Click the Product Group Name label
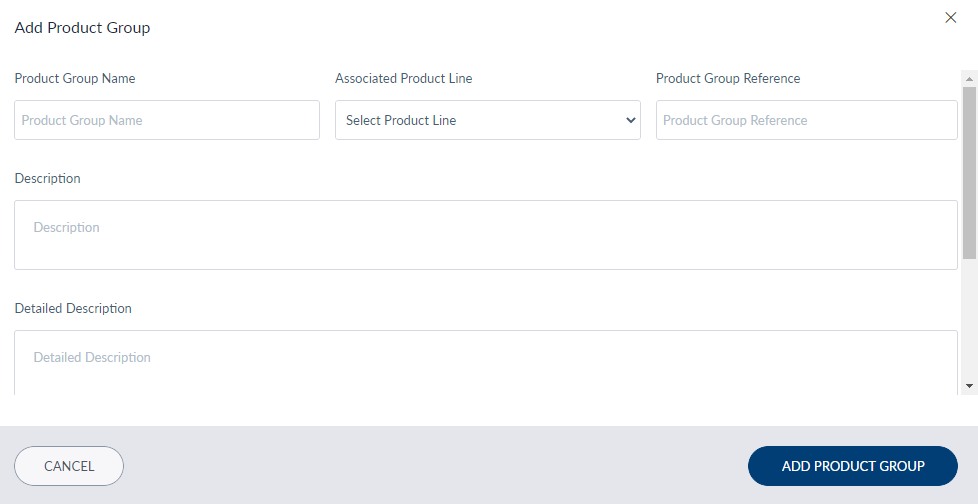This screenshot has height=504, width=978. pyautogui.click(x=75, y=78)
